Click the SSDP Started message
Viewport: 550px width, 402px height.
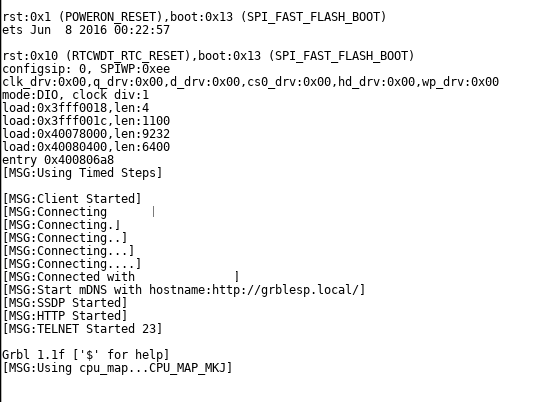65,302
